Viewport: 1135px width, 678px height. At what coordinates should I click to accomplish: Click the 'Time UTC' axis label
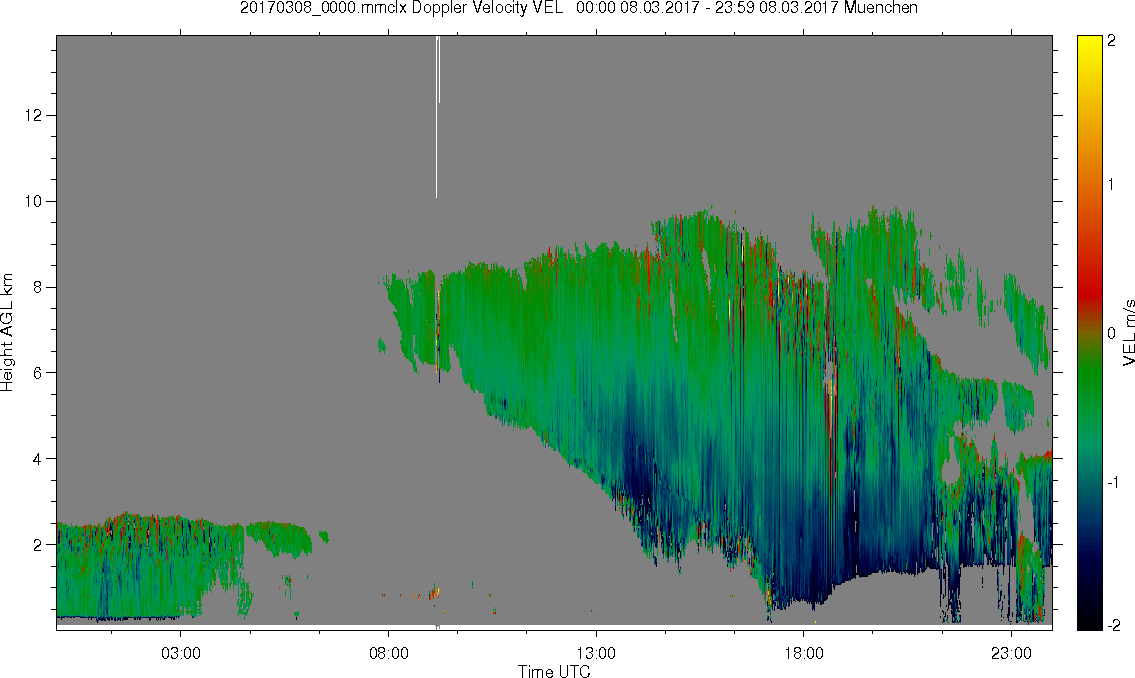pyautogui.click(x=554, y=671)
